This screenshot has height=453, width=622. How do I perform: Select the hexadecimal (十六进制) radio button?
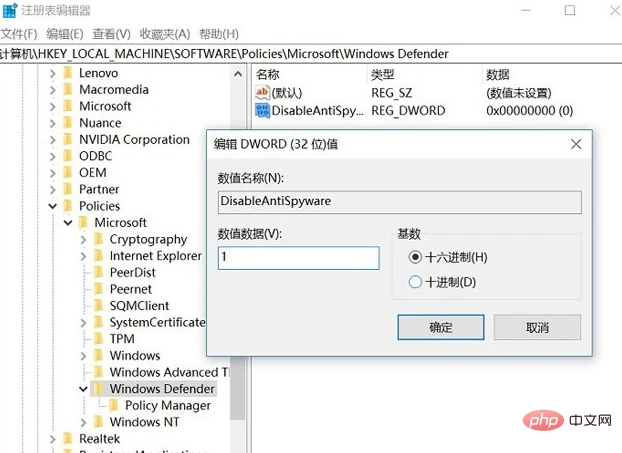tap(415, 257)
